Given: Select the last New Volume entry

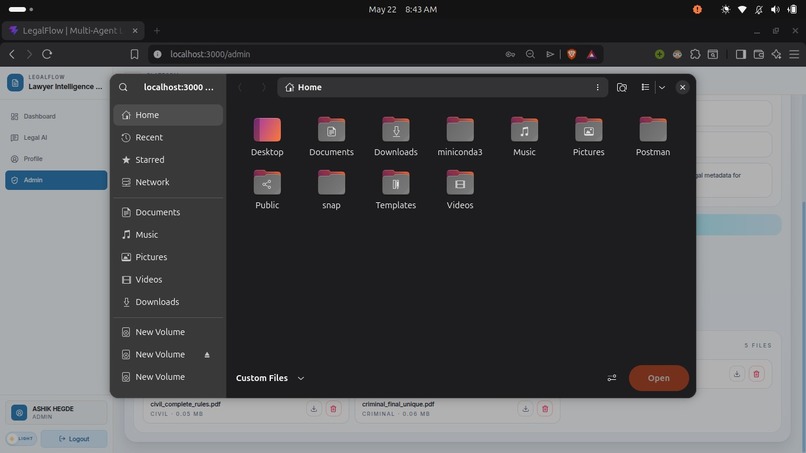Looking at the screenshot, I should [168, 377].
